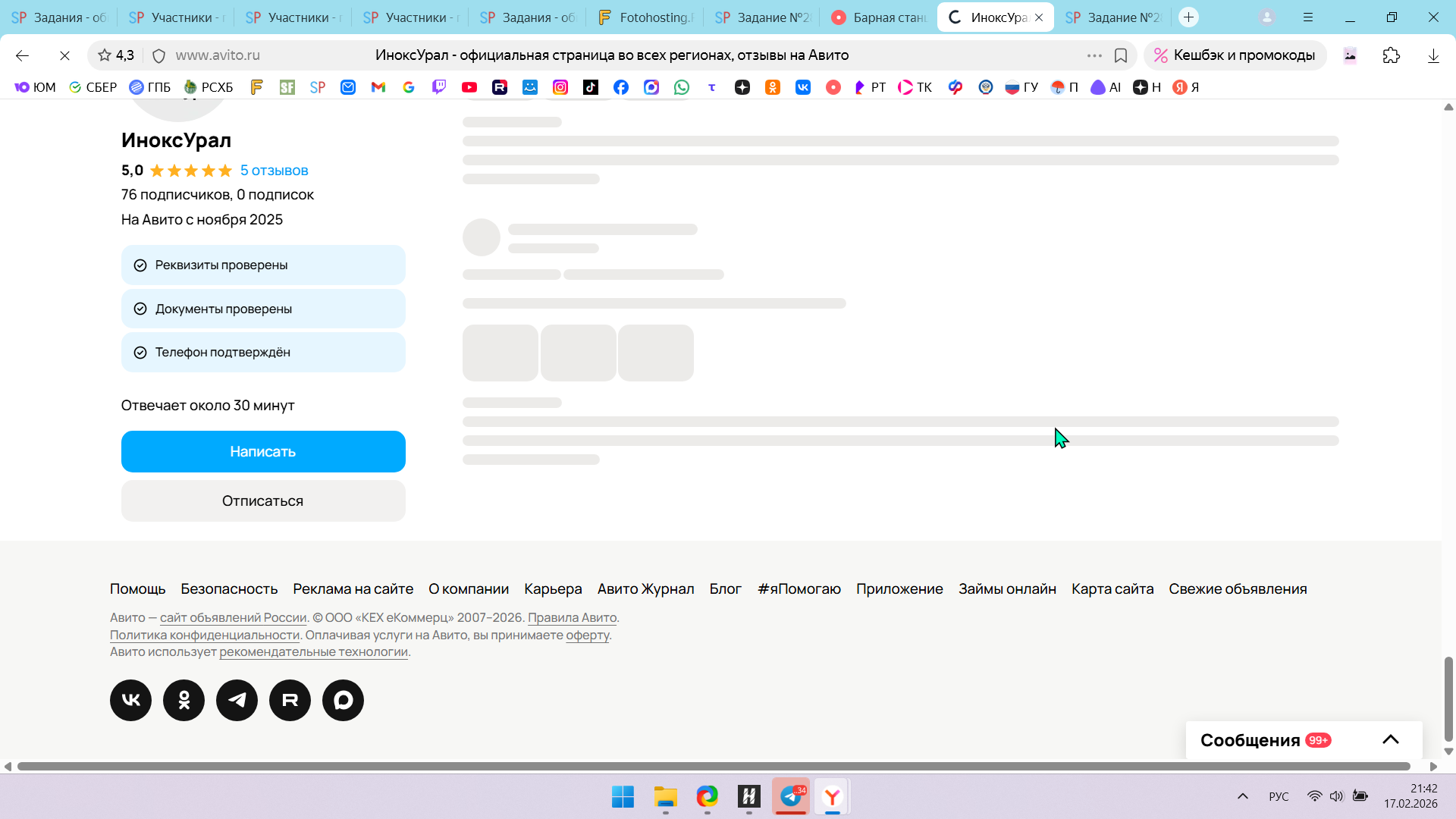
Task: Expand the Сообщения chat panel chevron
Action: (x=1390, y=740)
